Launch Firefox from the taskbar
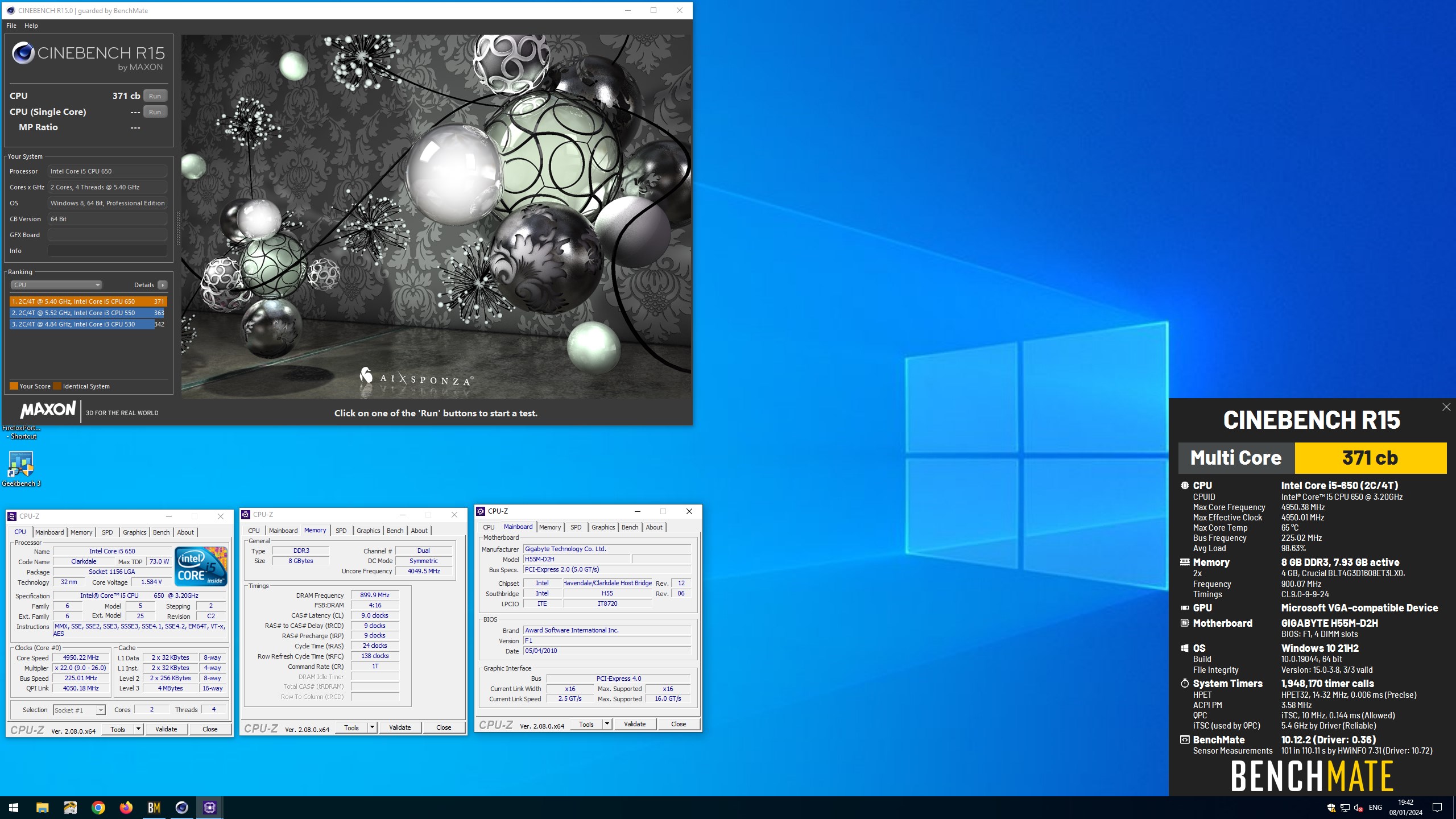 (126, 808)
